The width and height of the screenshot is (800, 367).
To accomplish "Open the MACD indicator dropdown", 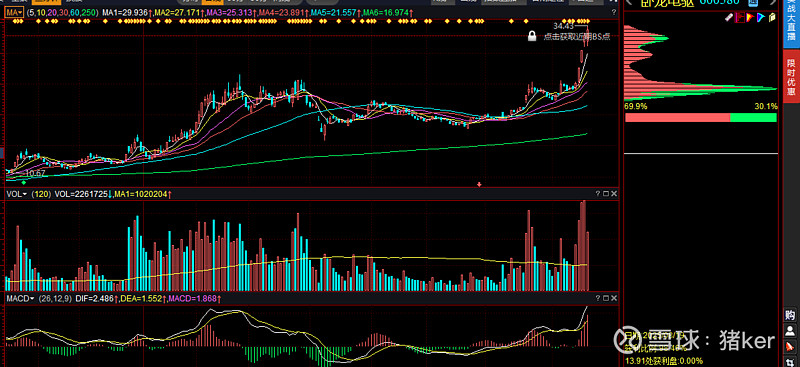I will (x=20, y=298).
